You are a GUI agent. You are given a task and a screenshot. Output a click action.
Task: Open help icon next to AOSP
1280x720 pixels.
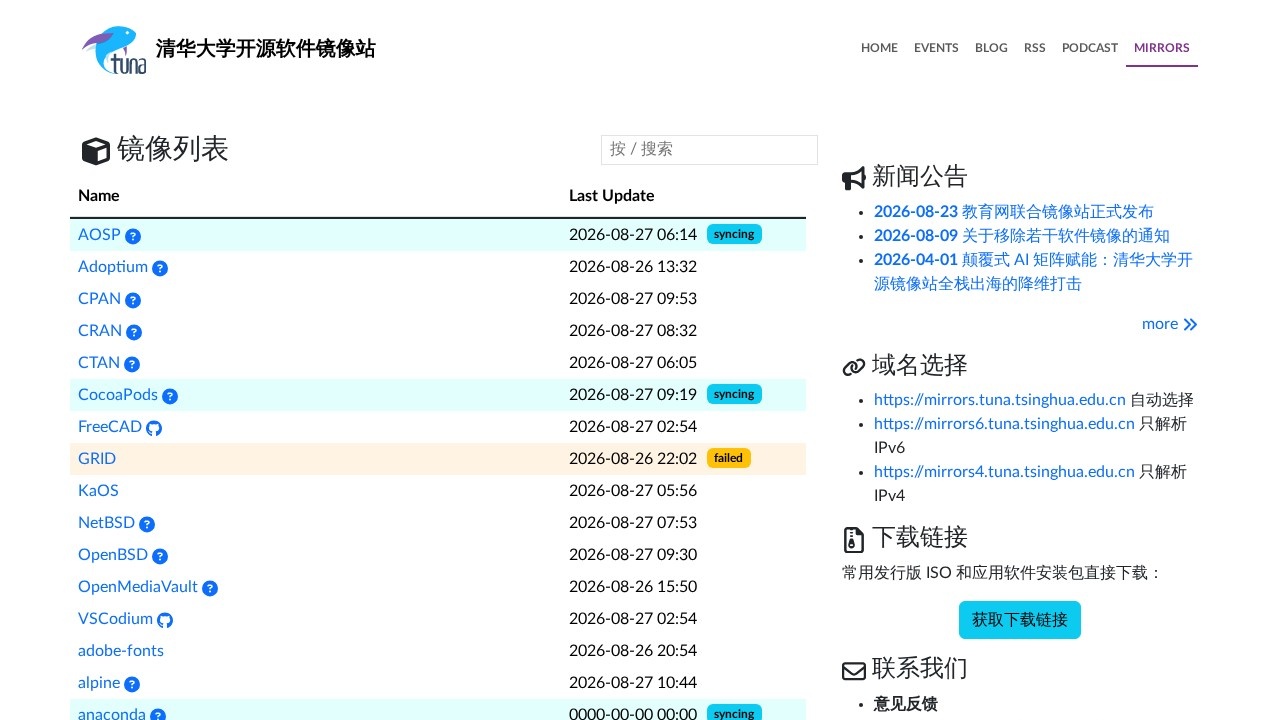click(133, 236)
